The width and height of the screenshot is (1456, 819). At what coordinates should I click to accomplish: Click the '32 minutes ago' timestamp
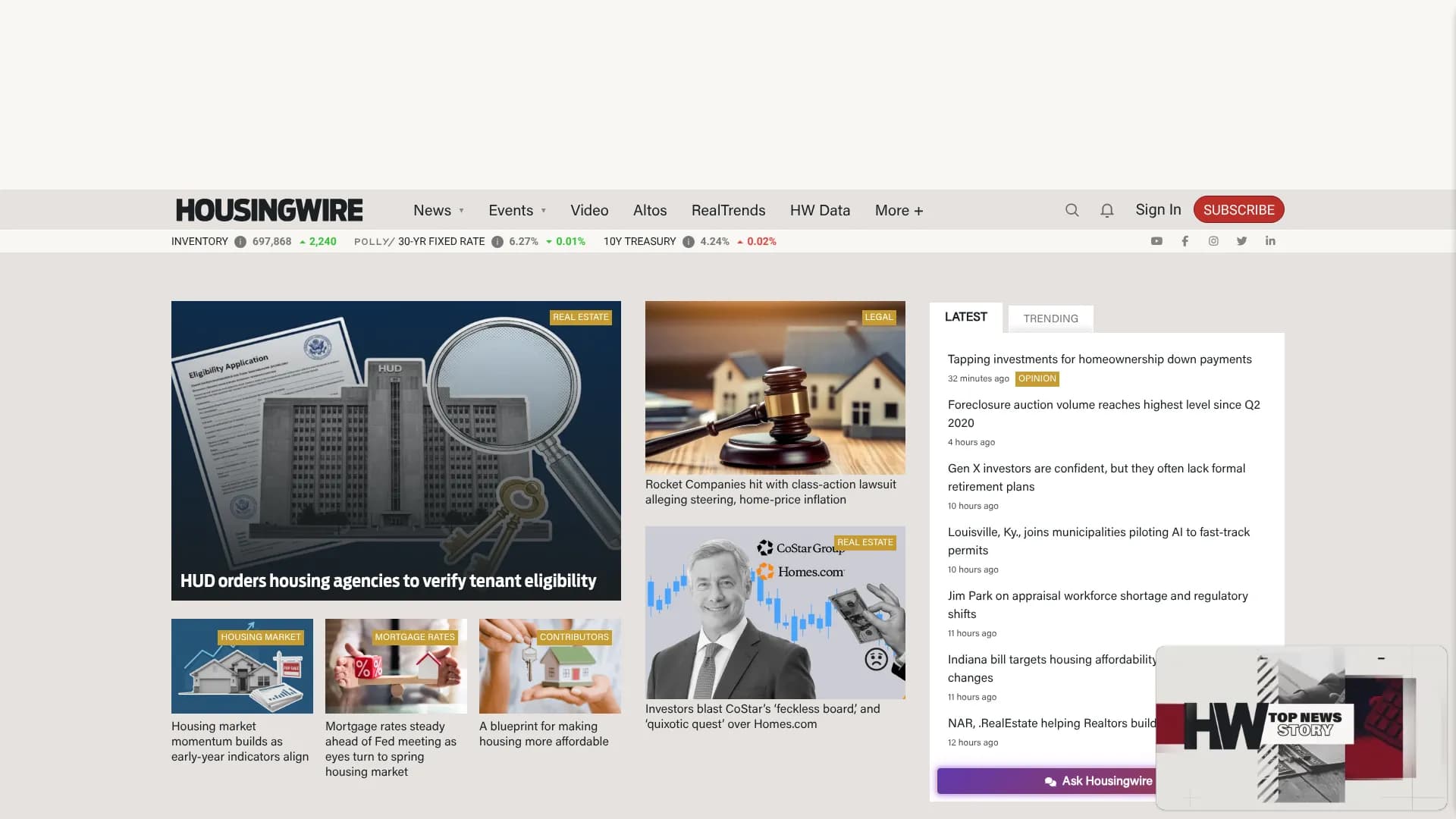978,378
